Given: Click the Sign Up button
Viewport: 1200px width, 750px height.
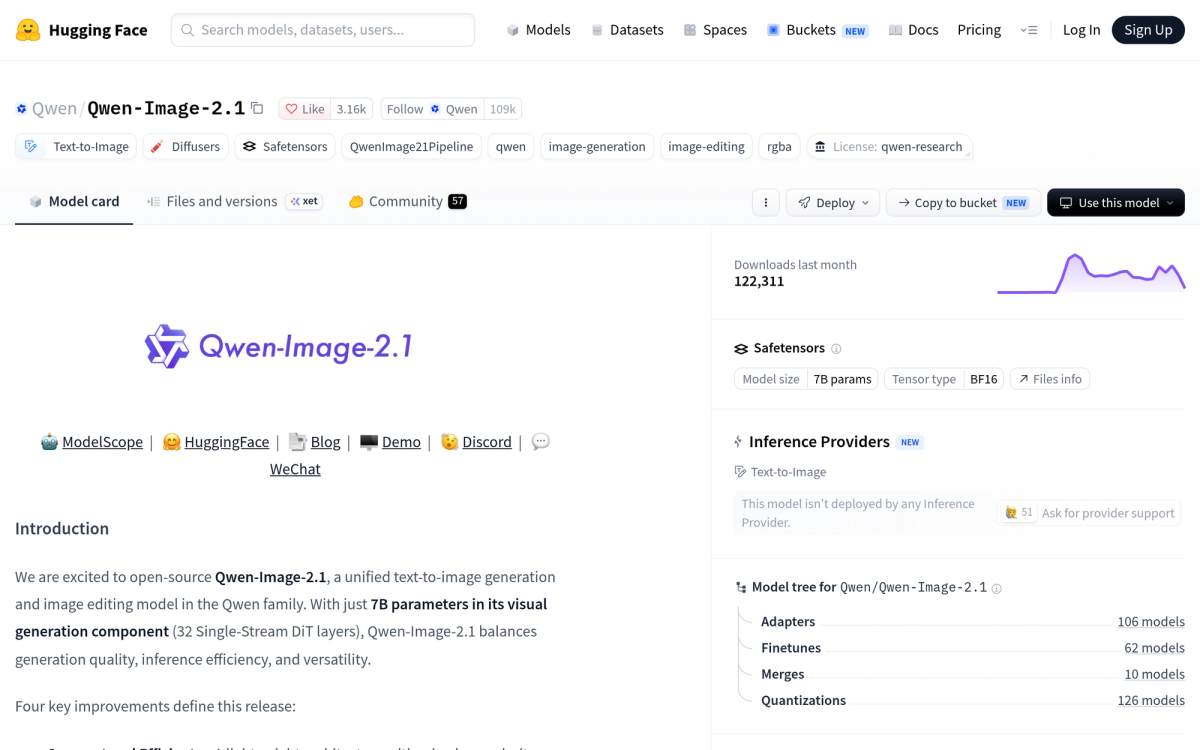Looking at the screenshot, I should [1148, 30].
